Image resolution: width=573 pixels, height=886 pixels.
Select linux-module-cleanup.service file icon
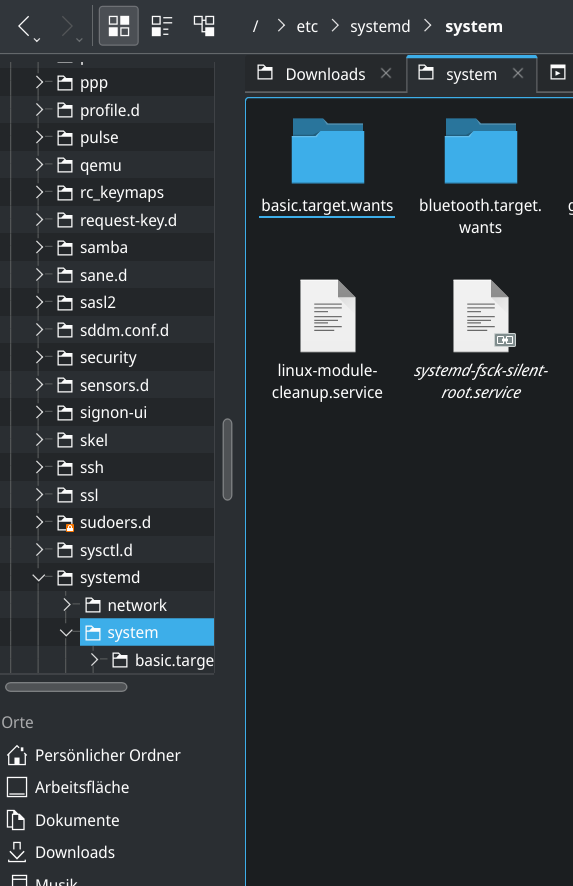328,316
